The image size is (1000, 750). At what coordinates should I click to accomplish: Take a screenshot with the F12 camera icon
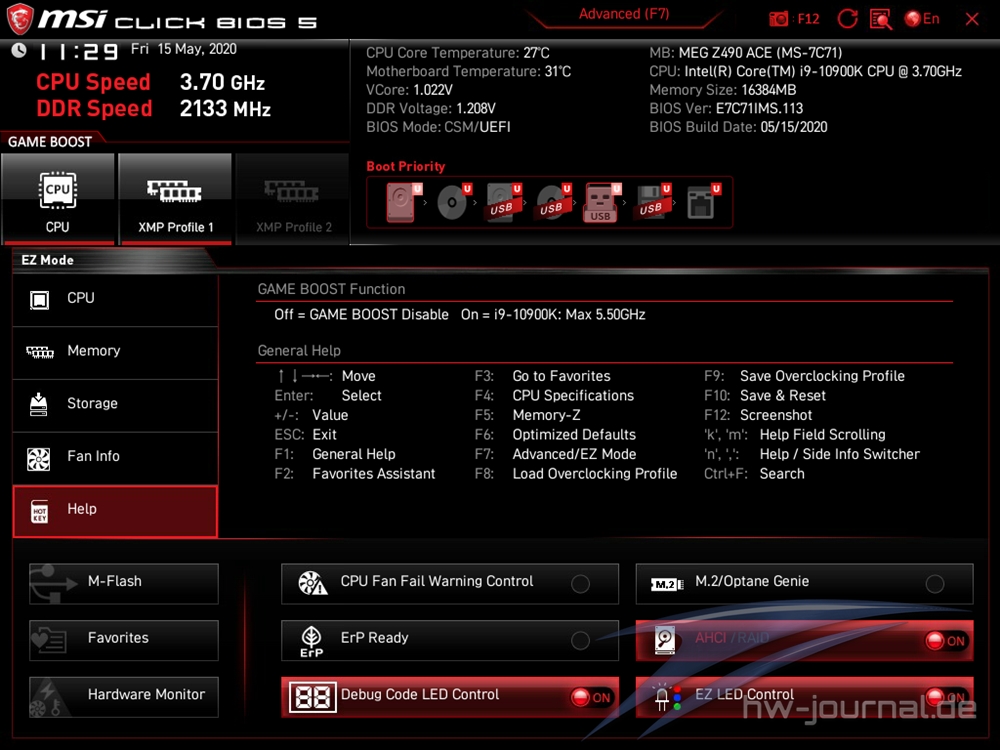[x=779, y=18]
